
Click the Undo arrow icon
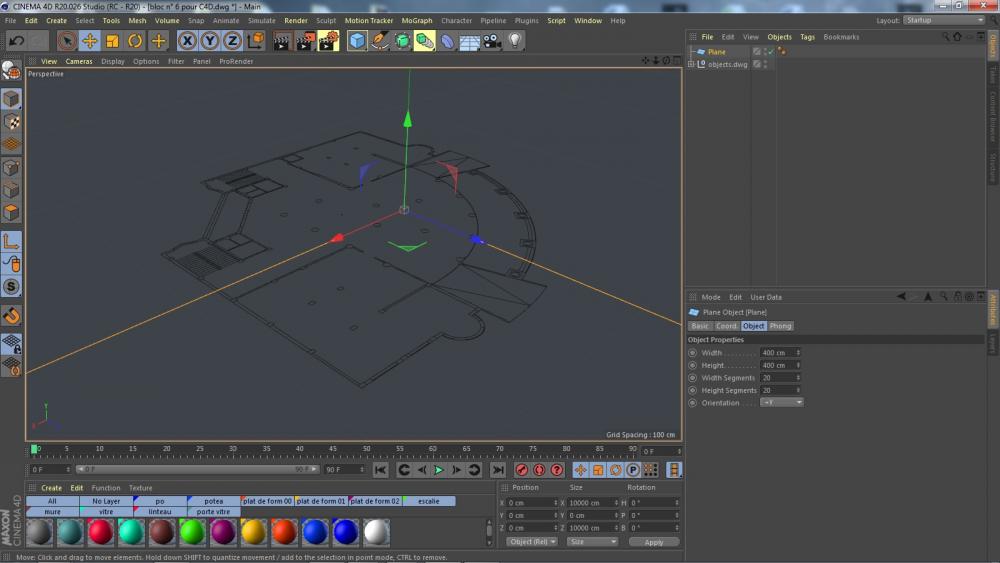coord(16,41)
